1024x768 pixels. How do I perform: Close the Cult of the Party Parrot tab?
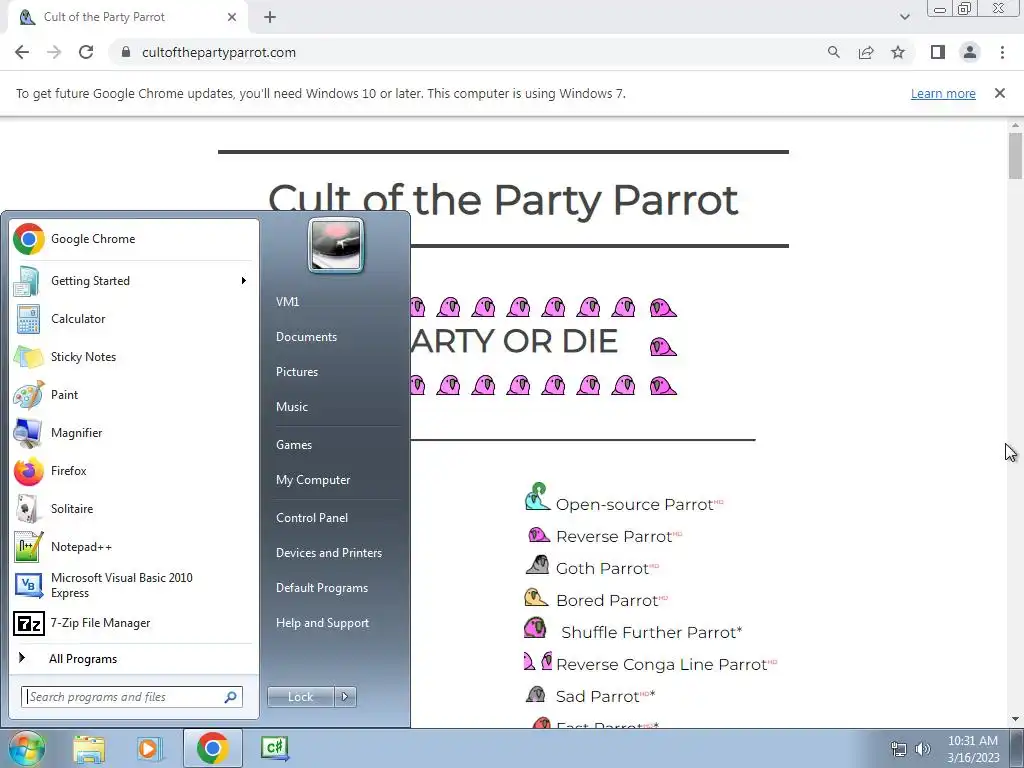pos(232,17)
